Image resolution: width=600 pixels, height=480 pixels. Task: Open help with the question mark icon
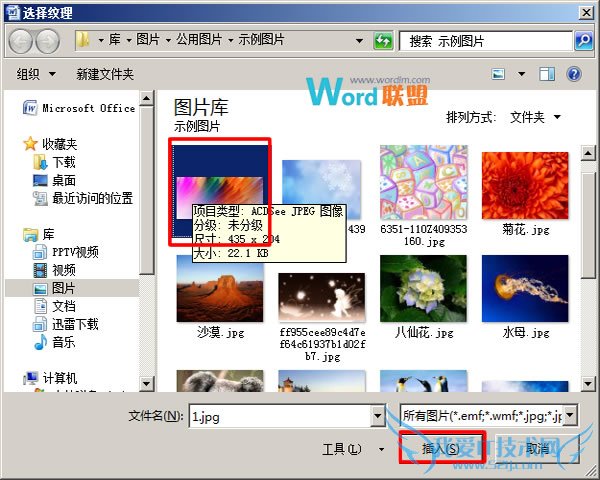(x=574, y=74)
